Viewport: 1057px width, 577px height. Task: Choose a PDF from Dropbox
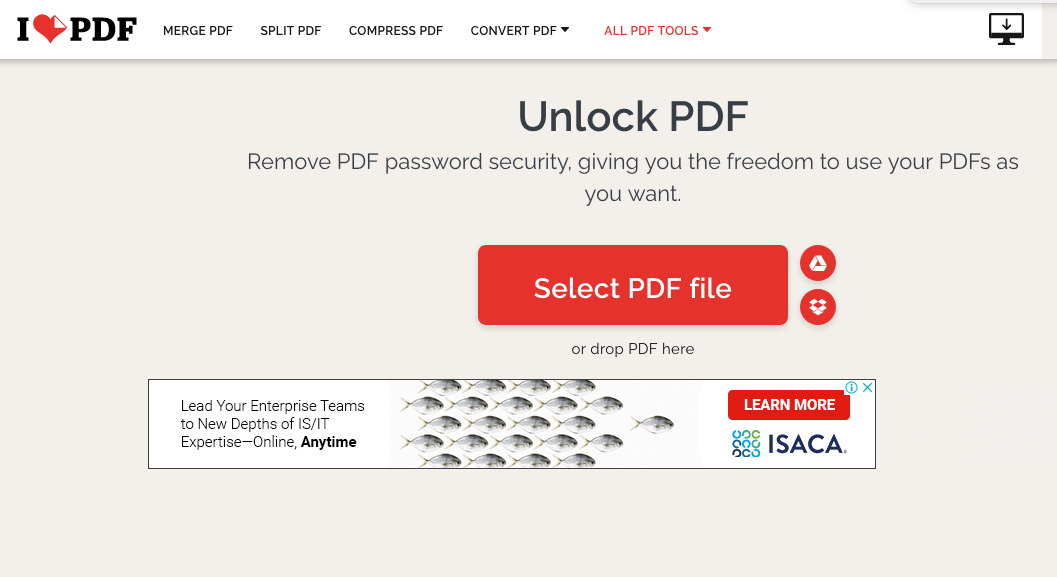(817, 307)
